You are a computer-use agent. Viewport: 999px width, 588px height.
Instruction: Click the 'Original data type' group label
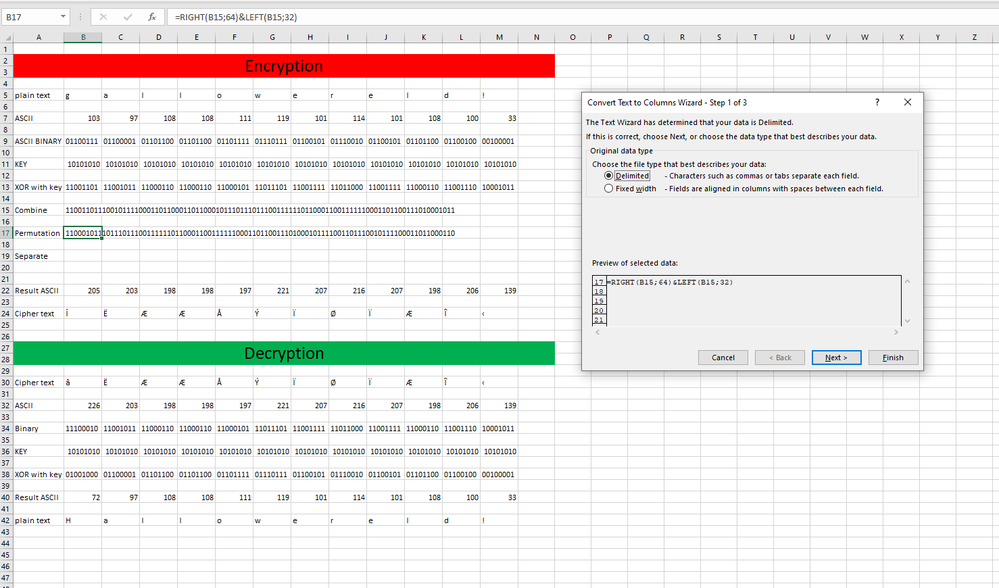pyautogui.click(x=621, y=151)
